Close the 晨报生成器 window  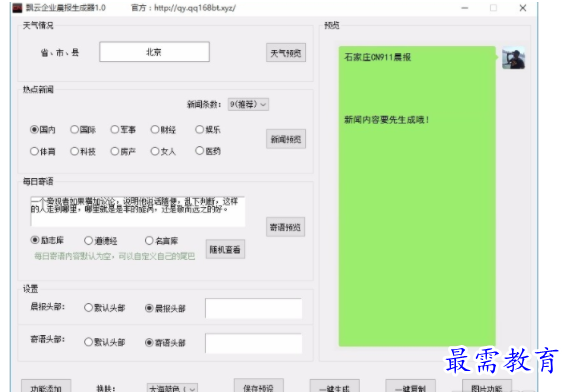(523, 8)
